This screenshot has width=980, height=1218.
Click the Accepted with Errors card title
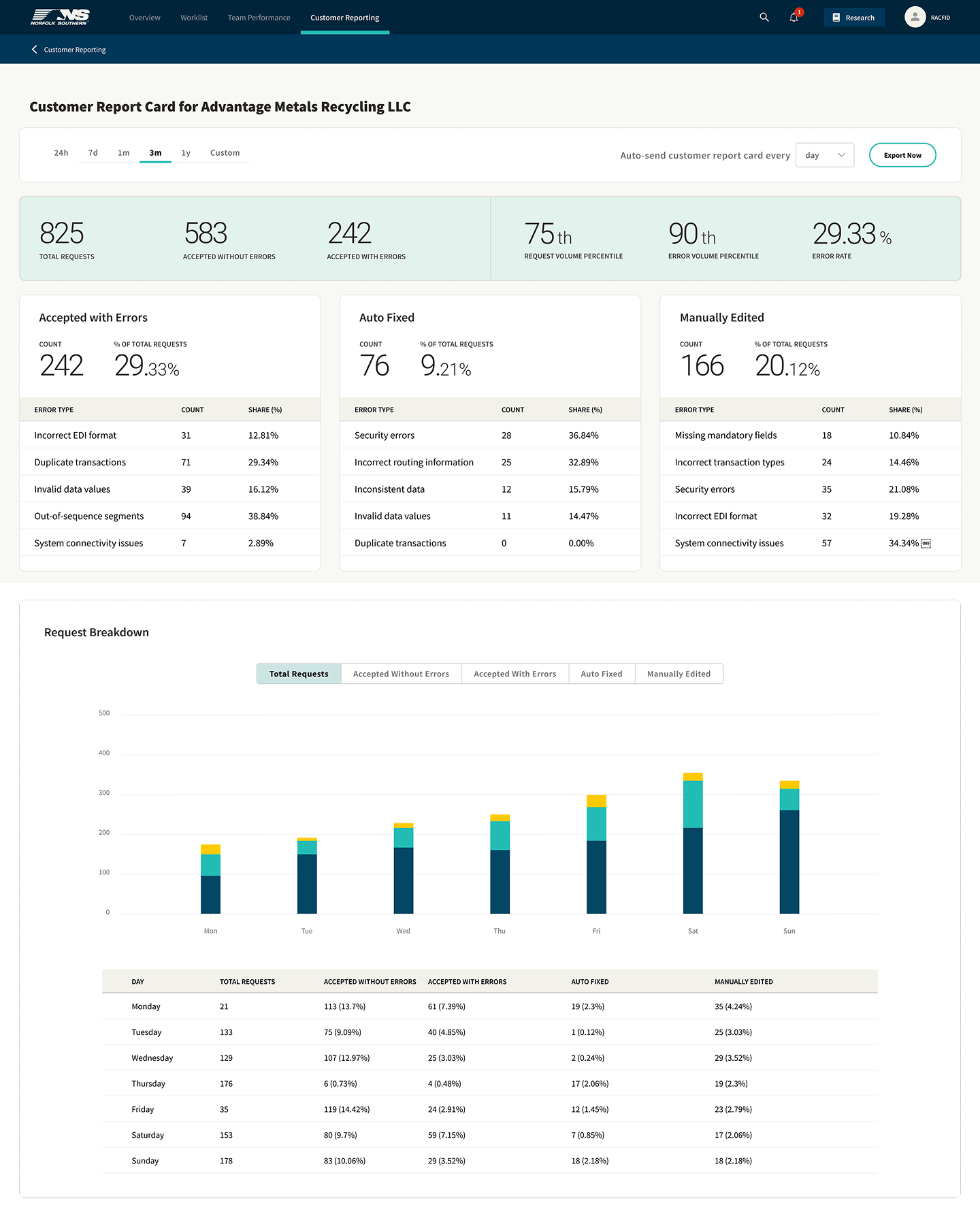click(x=93, y=318)
